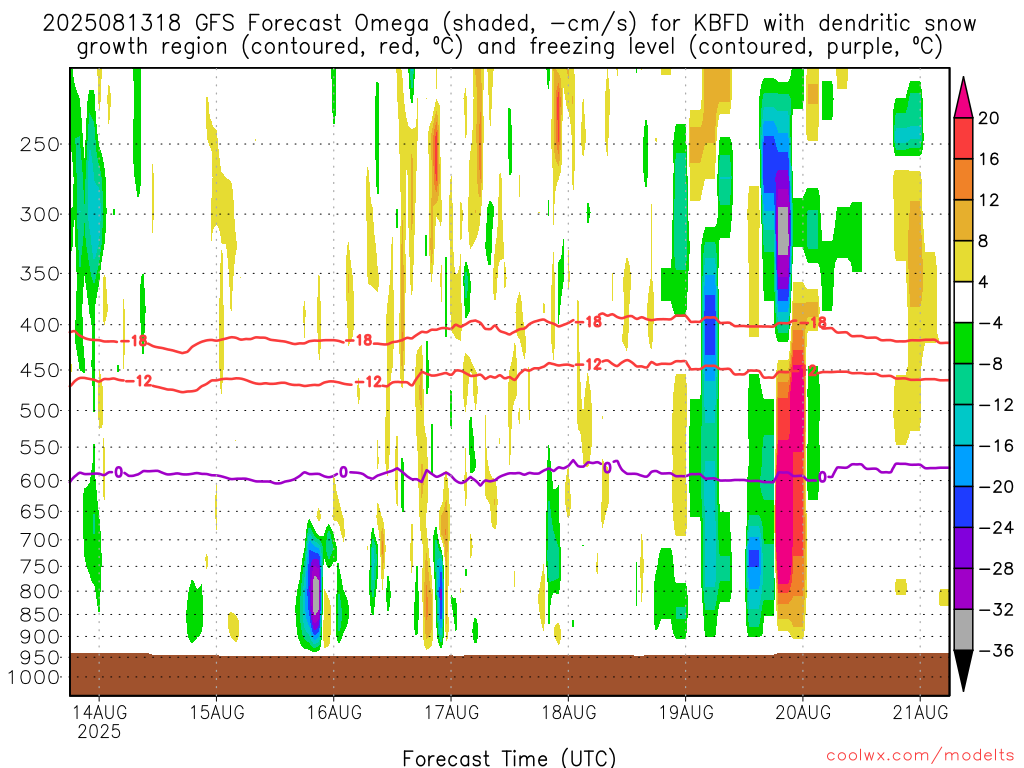Click the pink arrow at colorbar top
1024x768 pixels.
[x=963, y=99]
